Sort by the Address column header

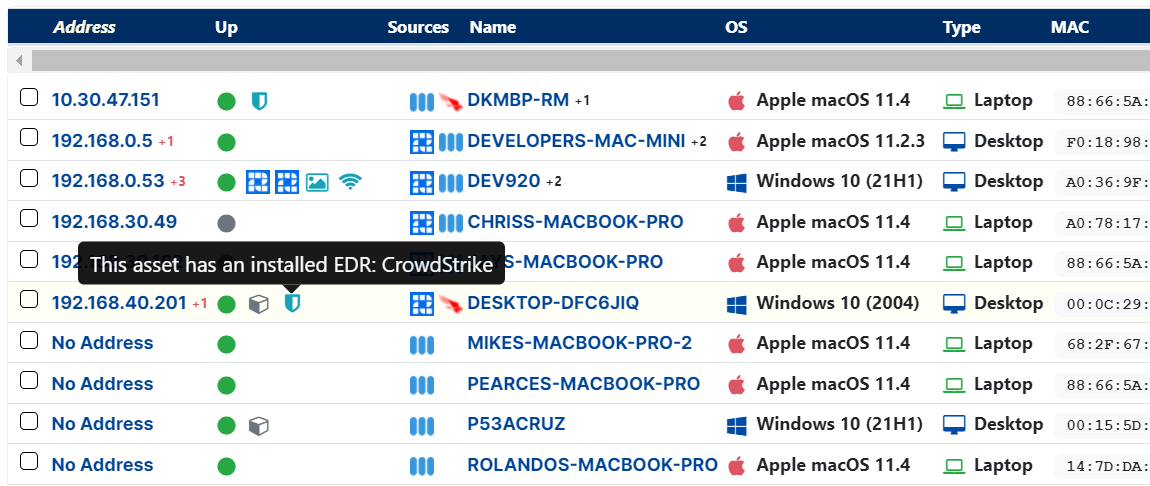tap(84, 27)
